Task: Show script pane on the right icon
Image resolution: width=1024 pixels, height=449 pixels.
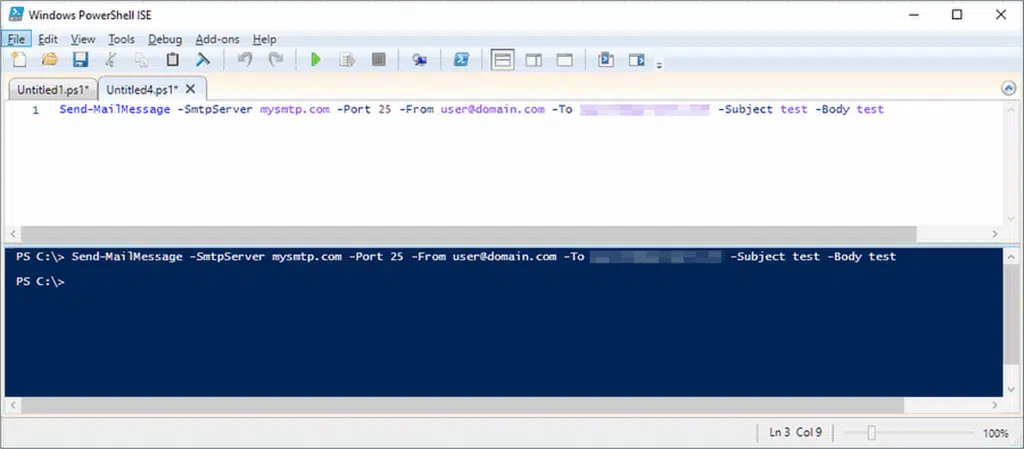Action: (534, 60)
